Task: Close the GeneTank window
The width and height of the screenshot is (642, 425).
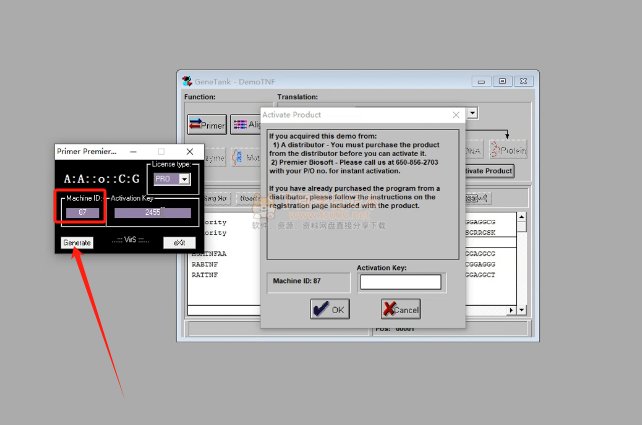Action: [523, 81]
